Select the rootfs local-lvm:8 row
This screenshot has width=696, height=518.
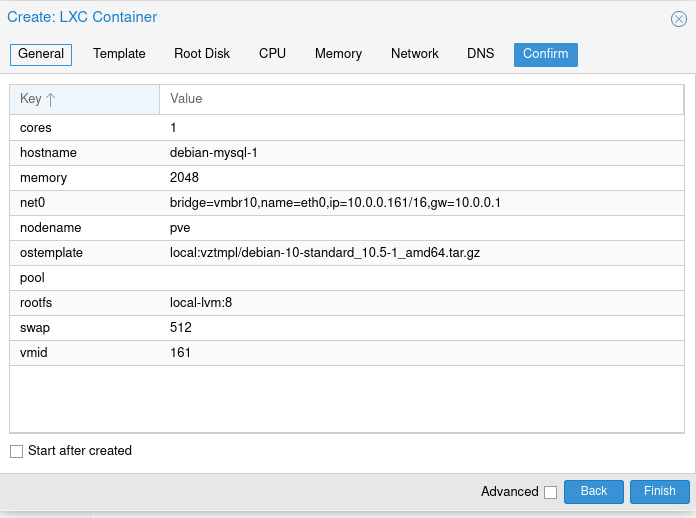pyautogui.click(x=347, y=303)
